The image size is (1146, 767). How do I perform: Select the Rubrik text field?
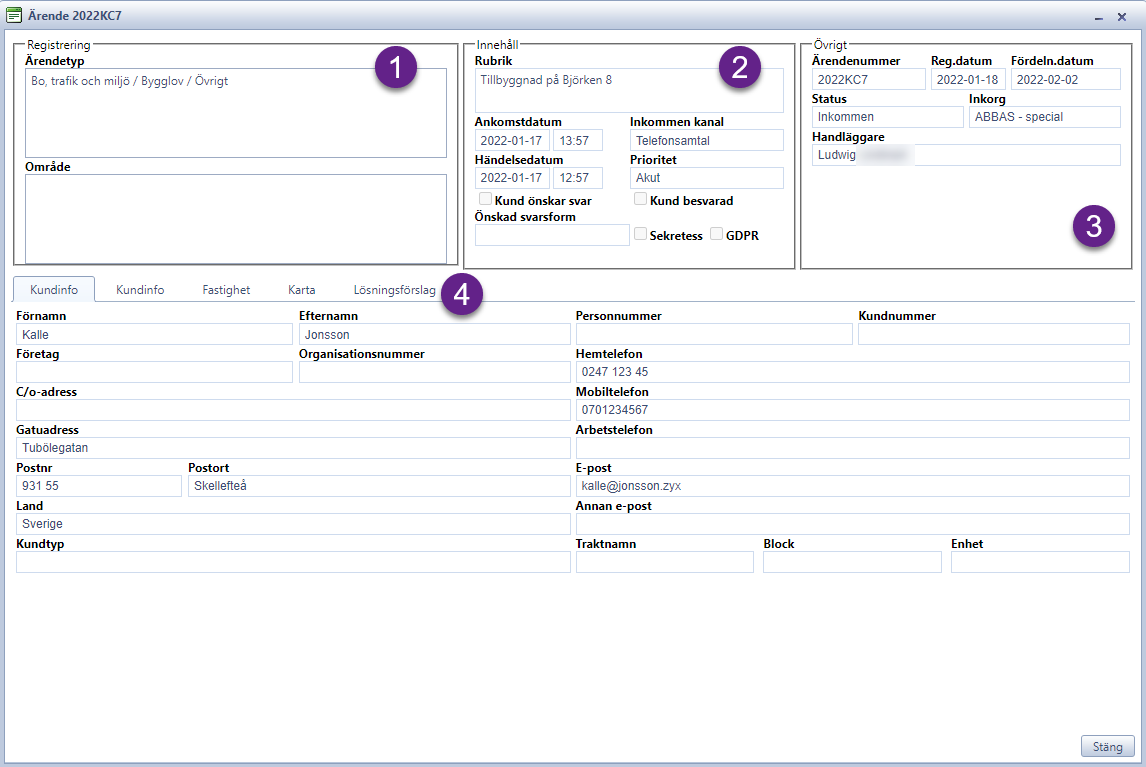(629, 91)
